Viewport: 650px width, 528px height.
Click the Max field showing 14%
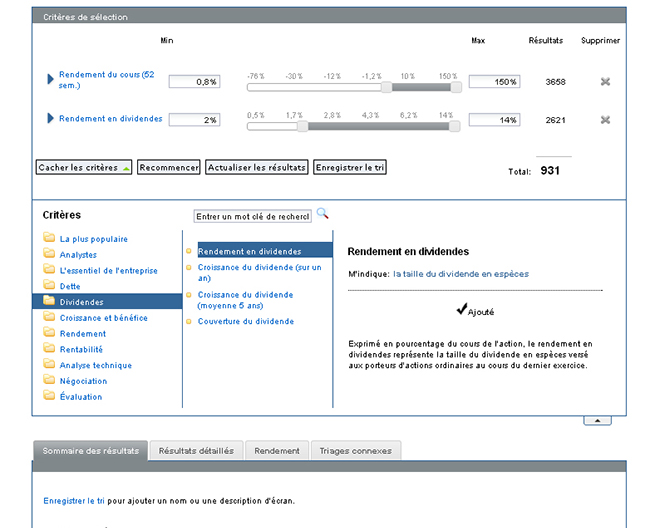coord(494,120)
